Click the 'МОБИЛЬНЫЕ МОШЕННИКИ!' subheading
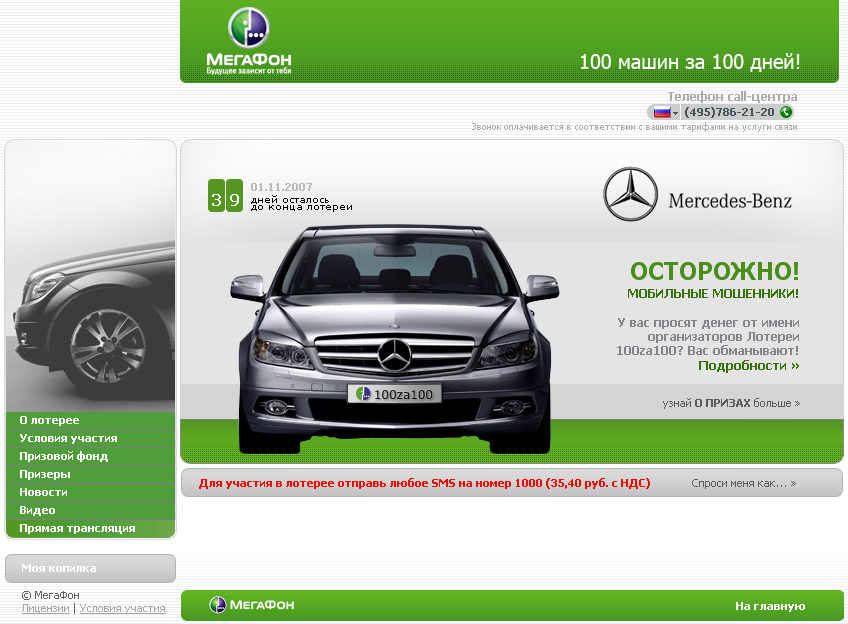The image size is (848, 624). pos(713,294)
